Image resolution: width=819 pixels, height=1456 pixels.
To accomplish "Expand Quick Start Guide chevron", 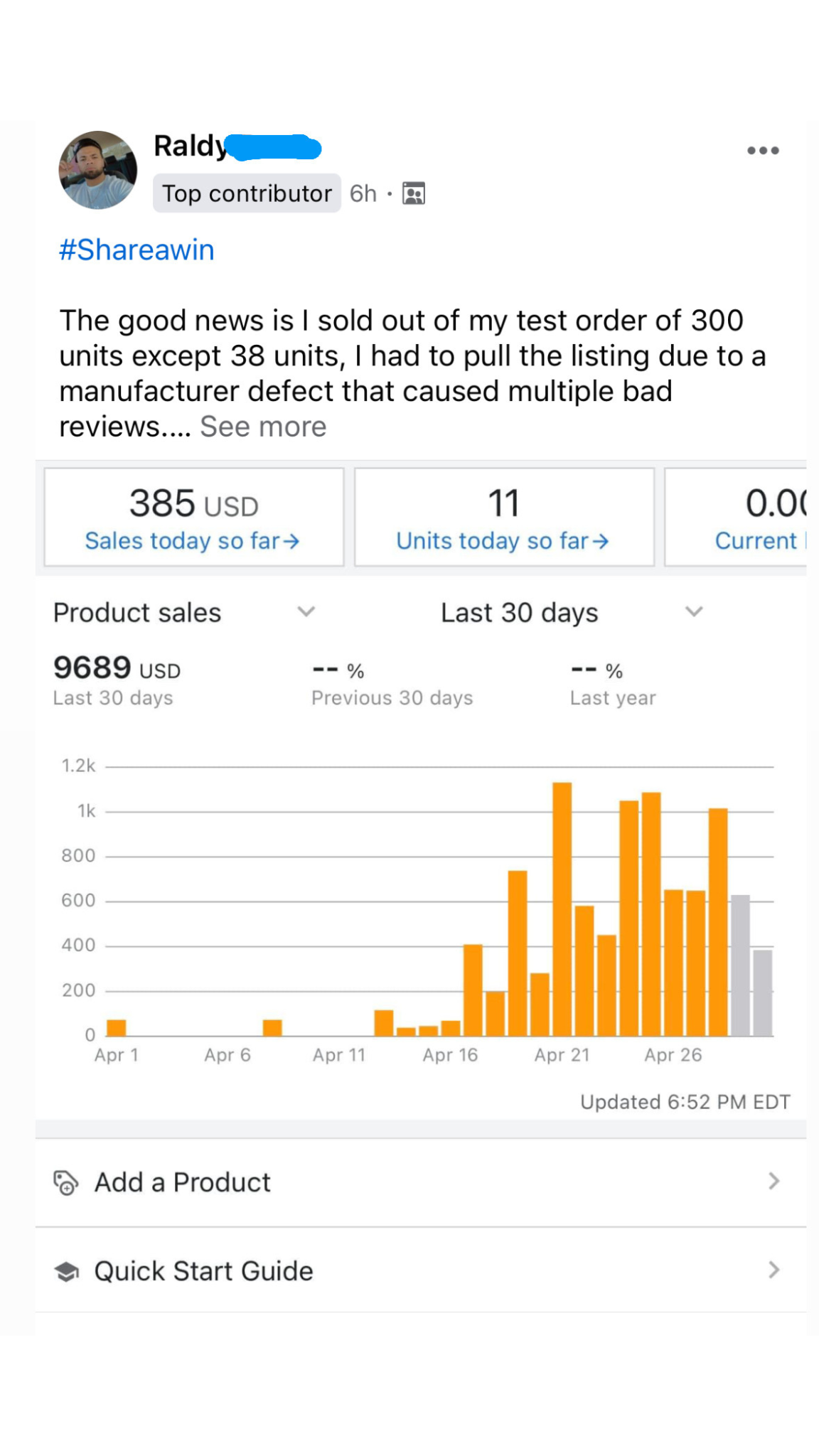I will click(x=774, y=1270).
